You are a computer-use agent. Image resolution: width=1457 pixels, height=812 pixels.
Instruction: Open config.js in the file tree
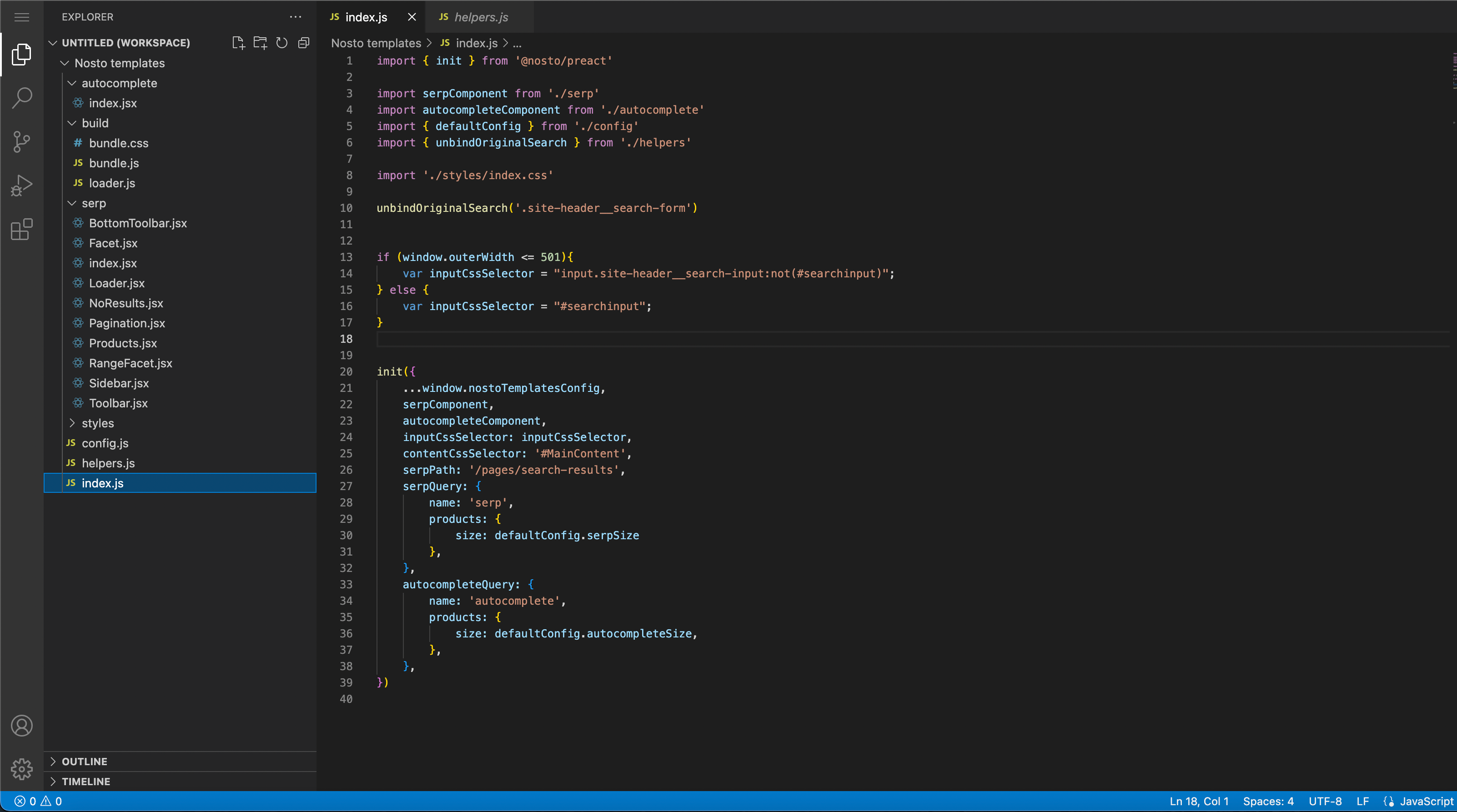(x=105, y=443)
